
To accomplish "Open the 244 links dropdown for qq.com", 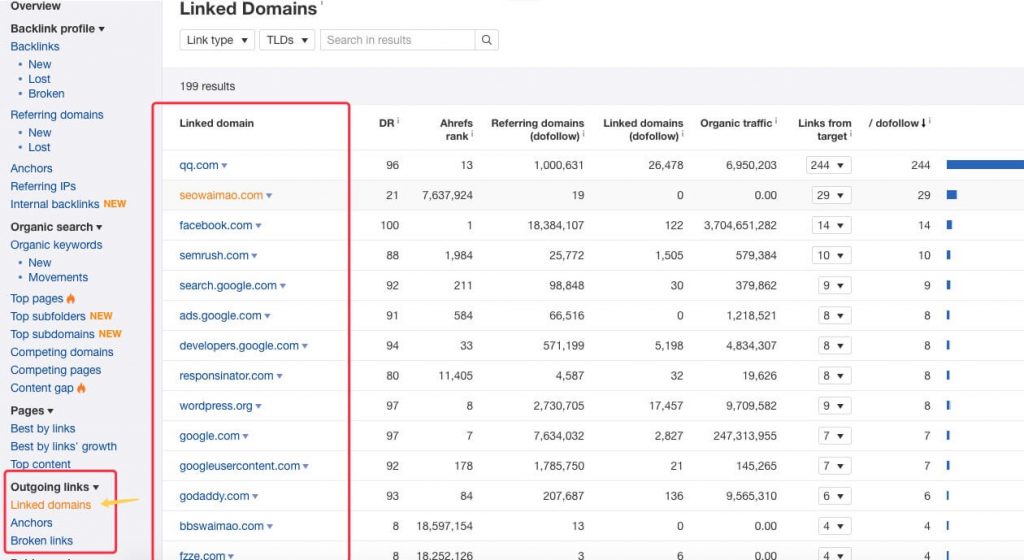I will (828, 165).
